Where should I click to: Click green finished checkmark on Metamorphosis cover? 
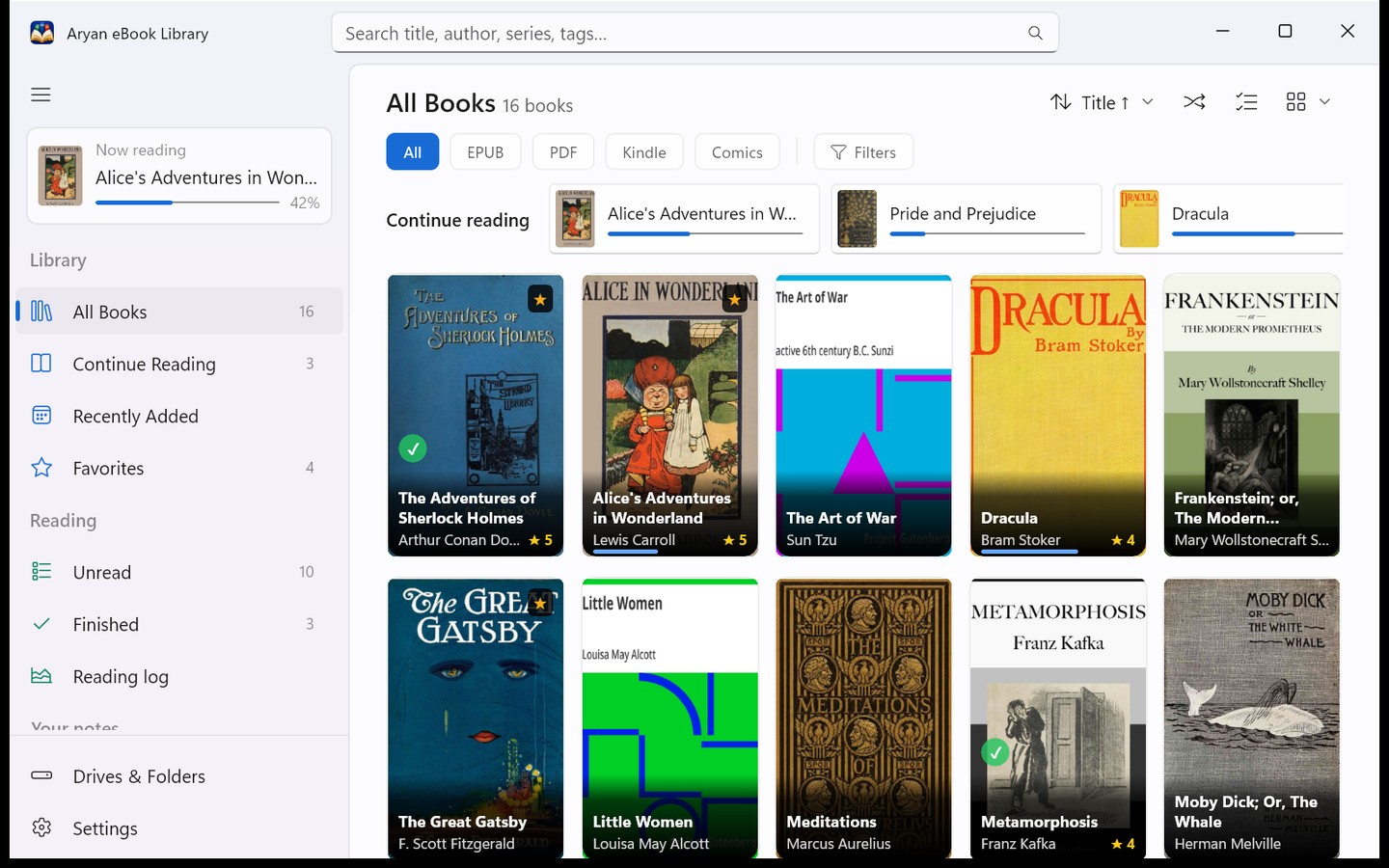995,752
